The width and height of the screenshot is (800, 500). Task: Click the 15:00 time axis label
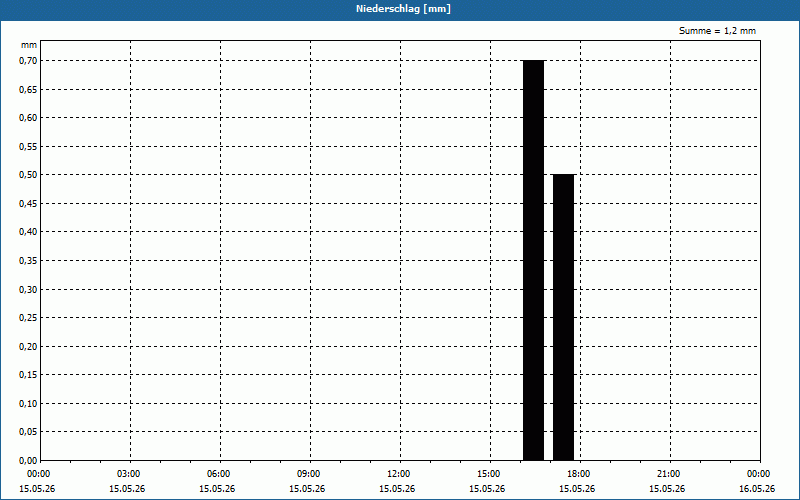[x=490, y=474]
